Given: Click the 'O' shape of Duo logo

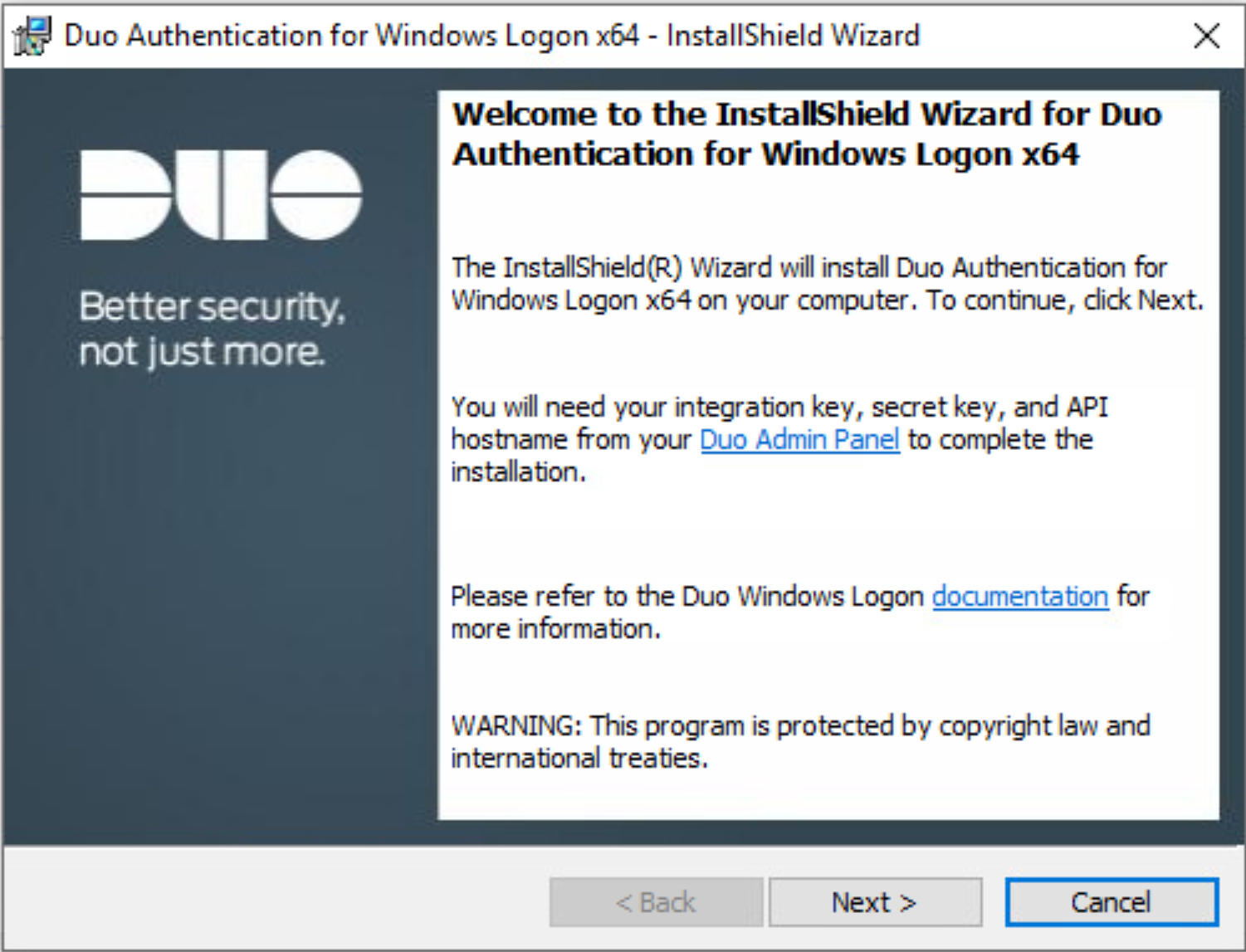Looking at the screenshot, I should click(x=316, y=195).
